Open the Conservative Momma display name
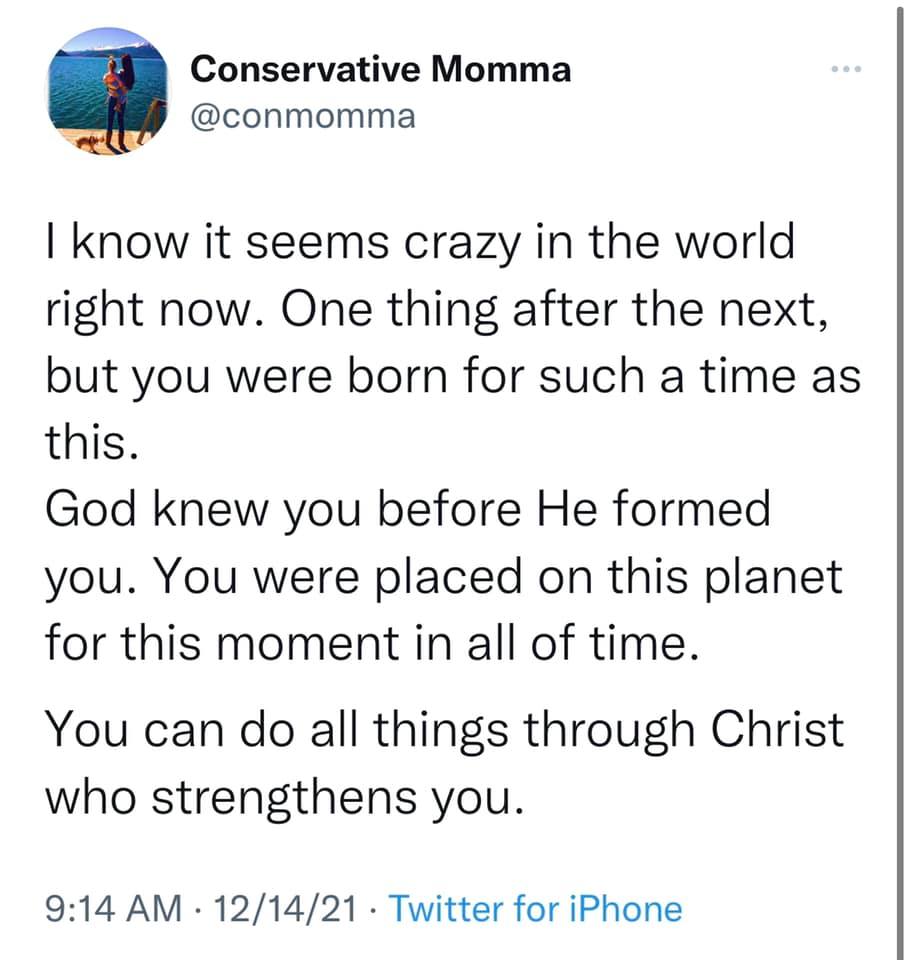 pyautogui.click(x=380, y=69)
